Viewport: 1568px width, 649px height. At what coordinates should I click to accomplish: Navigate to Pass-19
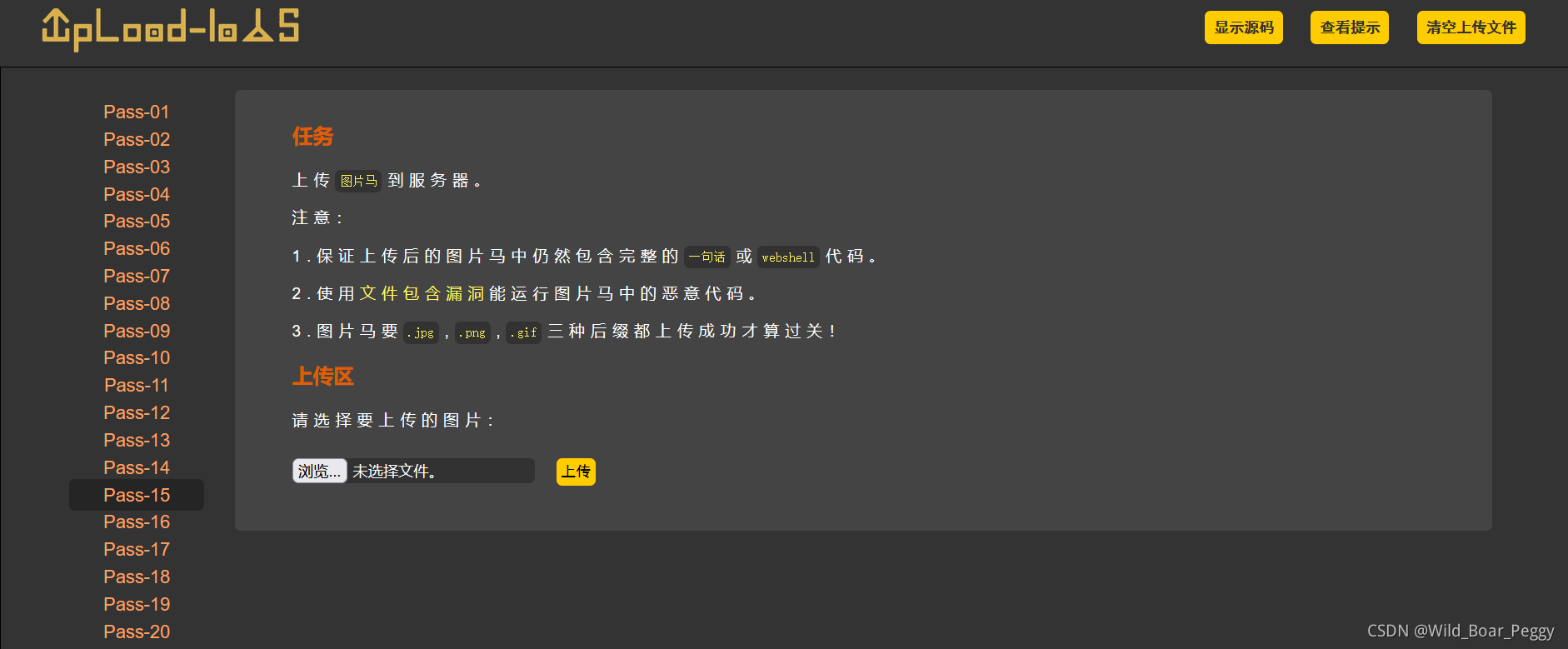pyautogui.click(x=137, y=604)
